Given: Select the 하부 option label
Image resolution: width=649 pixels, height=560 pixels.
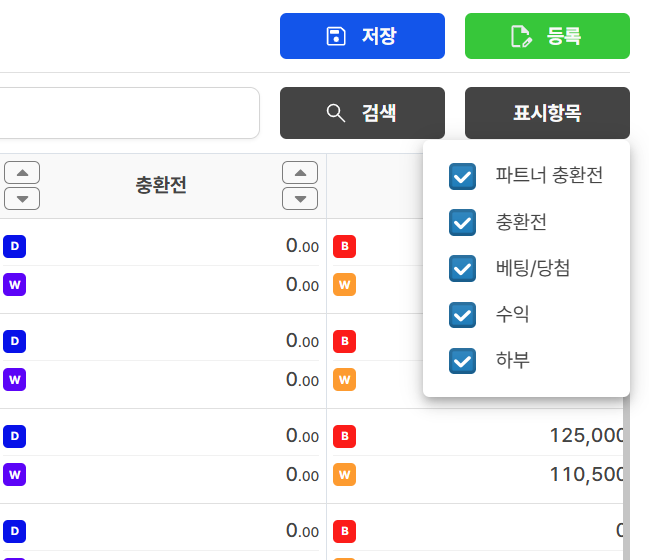Looking at the screenshot, I should pyautogui.click(x=513, y=360).
